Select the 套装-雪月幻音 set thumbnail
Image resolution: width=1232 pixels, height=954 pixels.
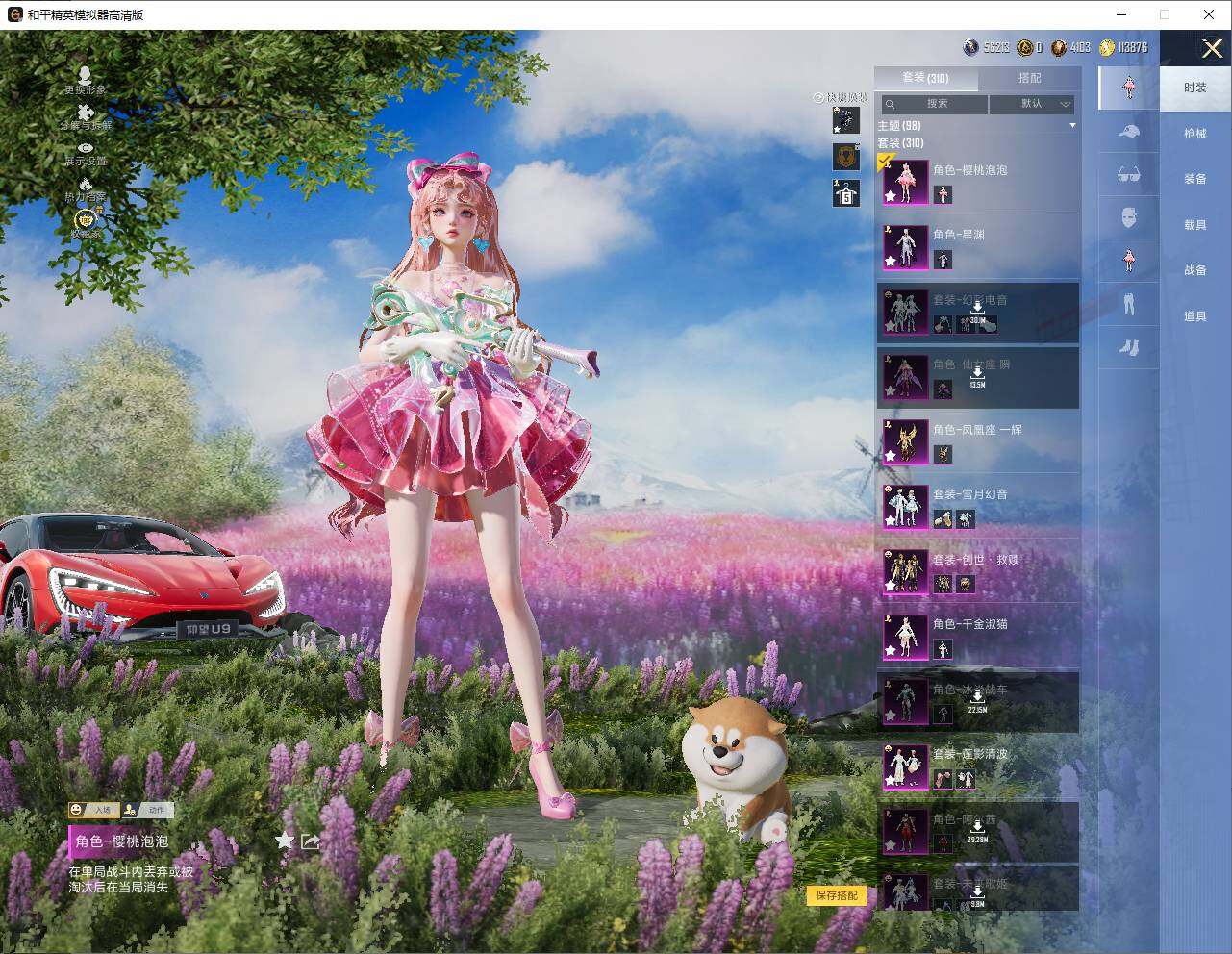906,507
